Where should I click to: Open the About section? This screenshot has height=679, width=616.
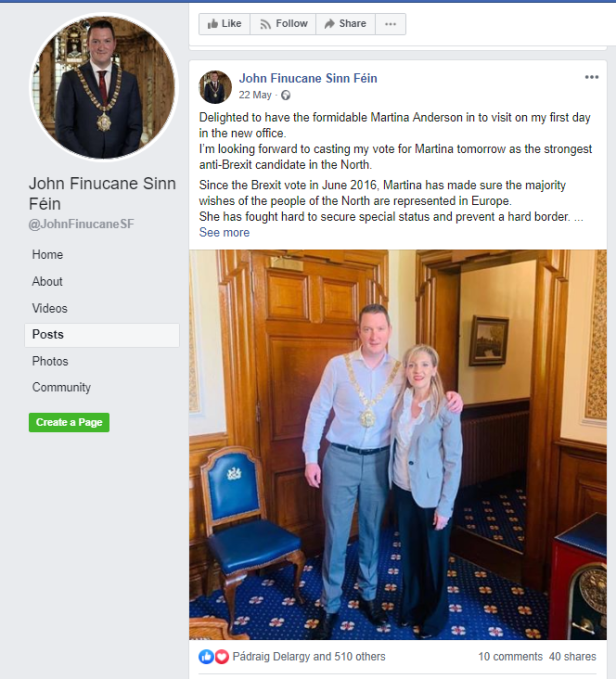tap(47, 281)
